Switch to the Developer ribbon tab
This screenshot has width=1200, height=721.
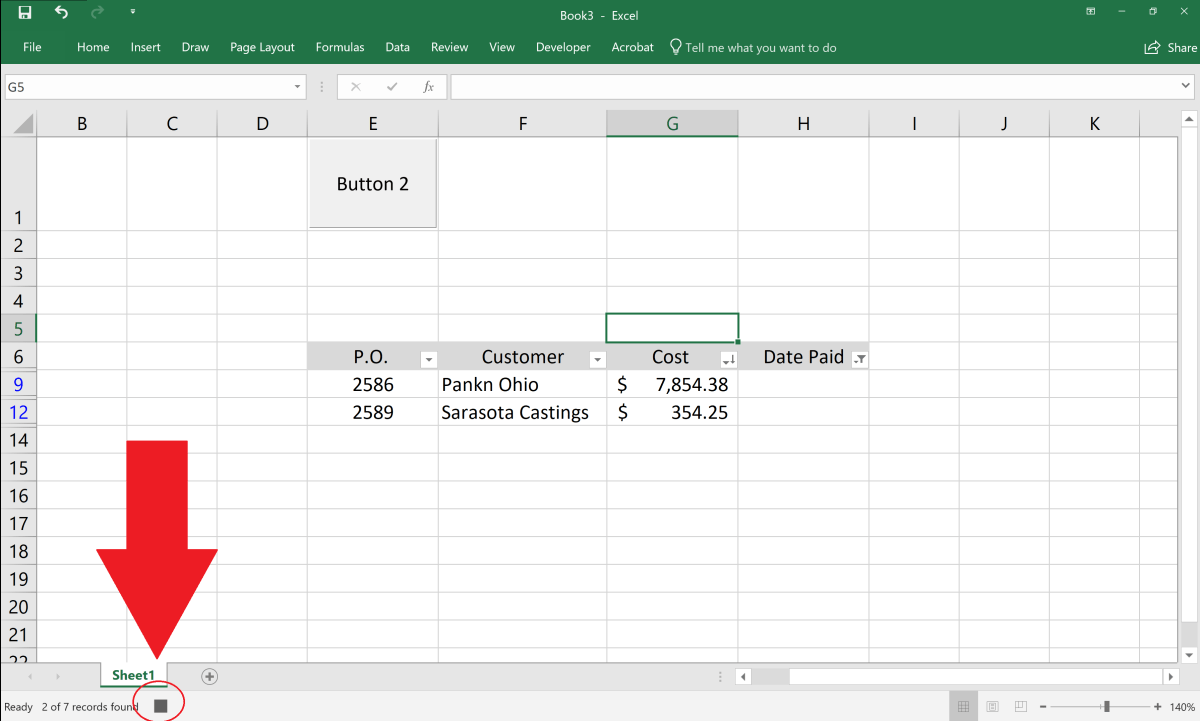point(562,46)
